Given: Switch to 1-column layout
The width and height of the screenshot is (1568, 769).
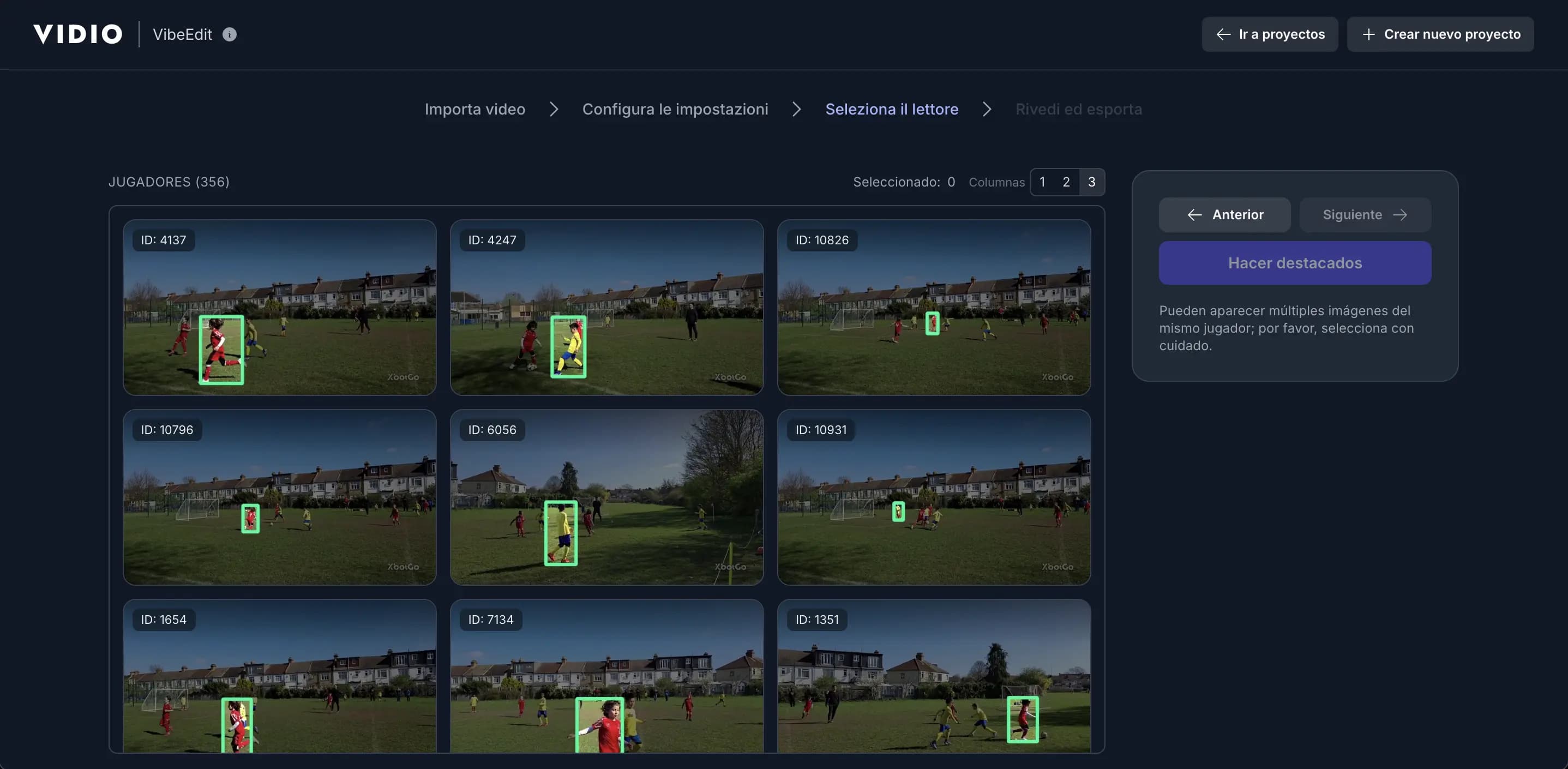Looking at the screenshot, I should (x=1042, y=182).
